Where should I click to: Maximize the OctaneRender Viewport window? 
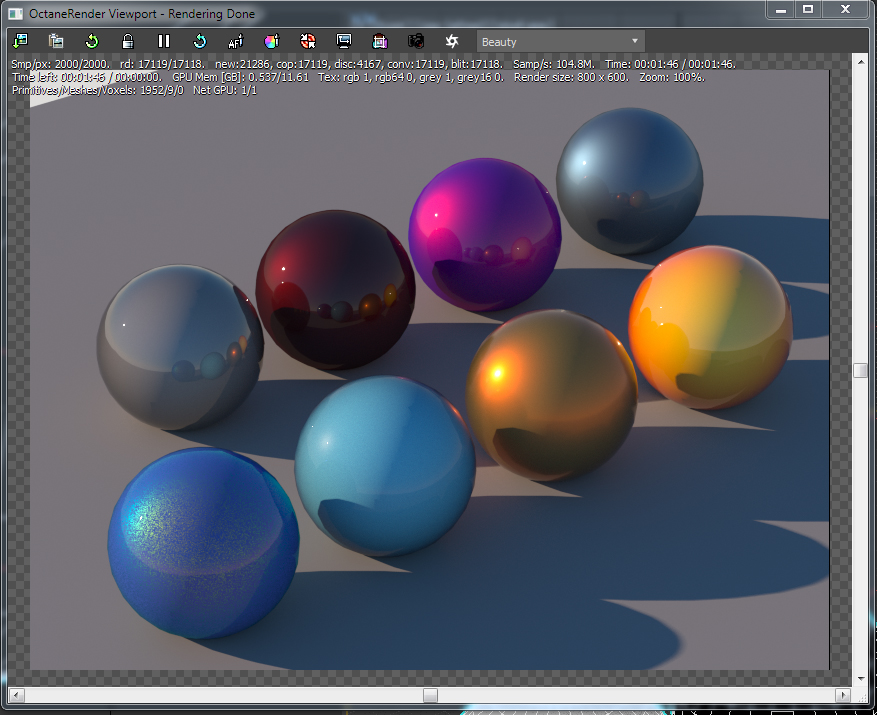[808, 9]
